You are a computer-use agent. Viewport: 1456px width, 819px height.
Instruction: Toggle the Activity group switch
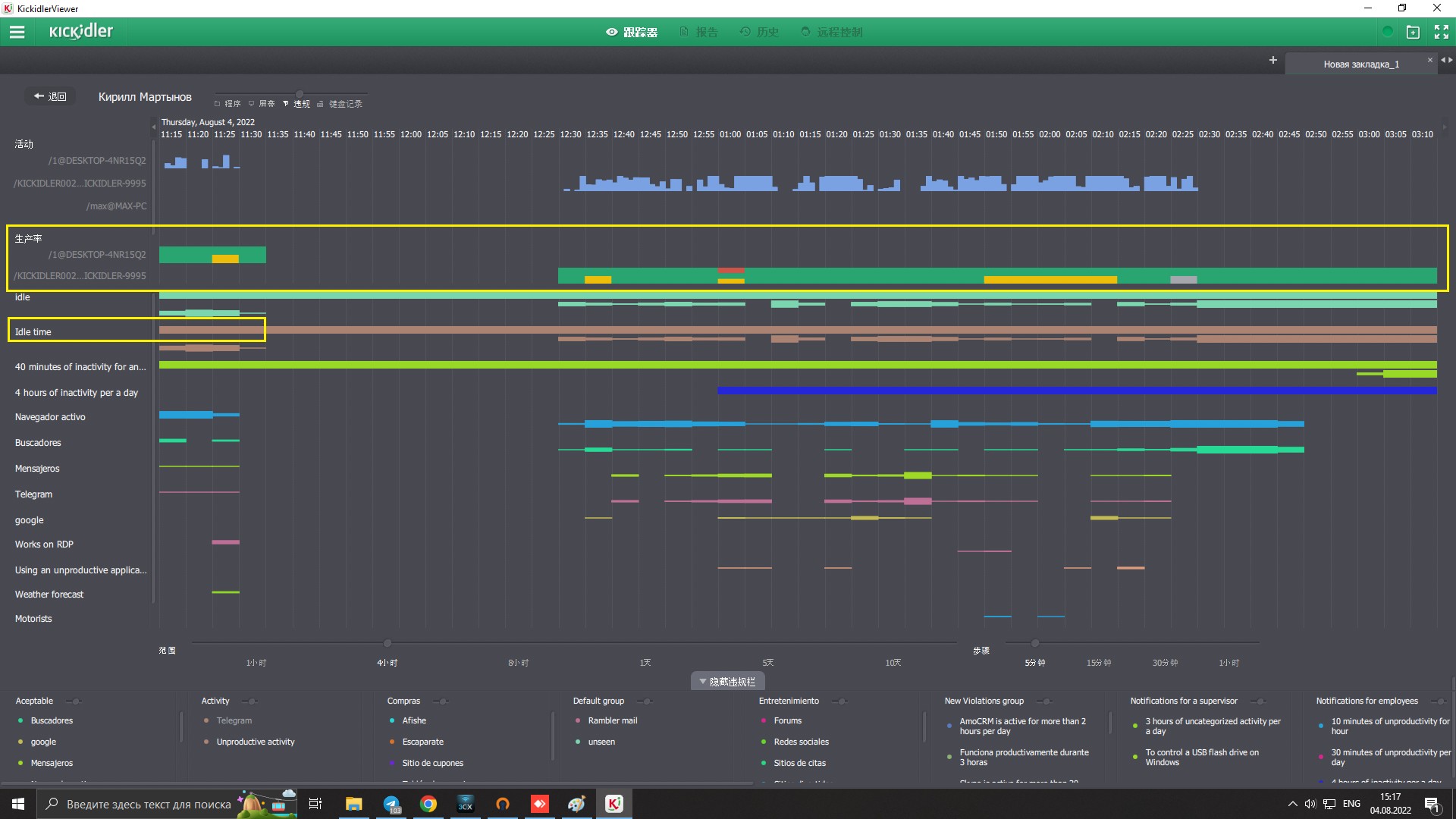pyautogui.click(x=249, y=701)
